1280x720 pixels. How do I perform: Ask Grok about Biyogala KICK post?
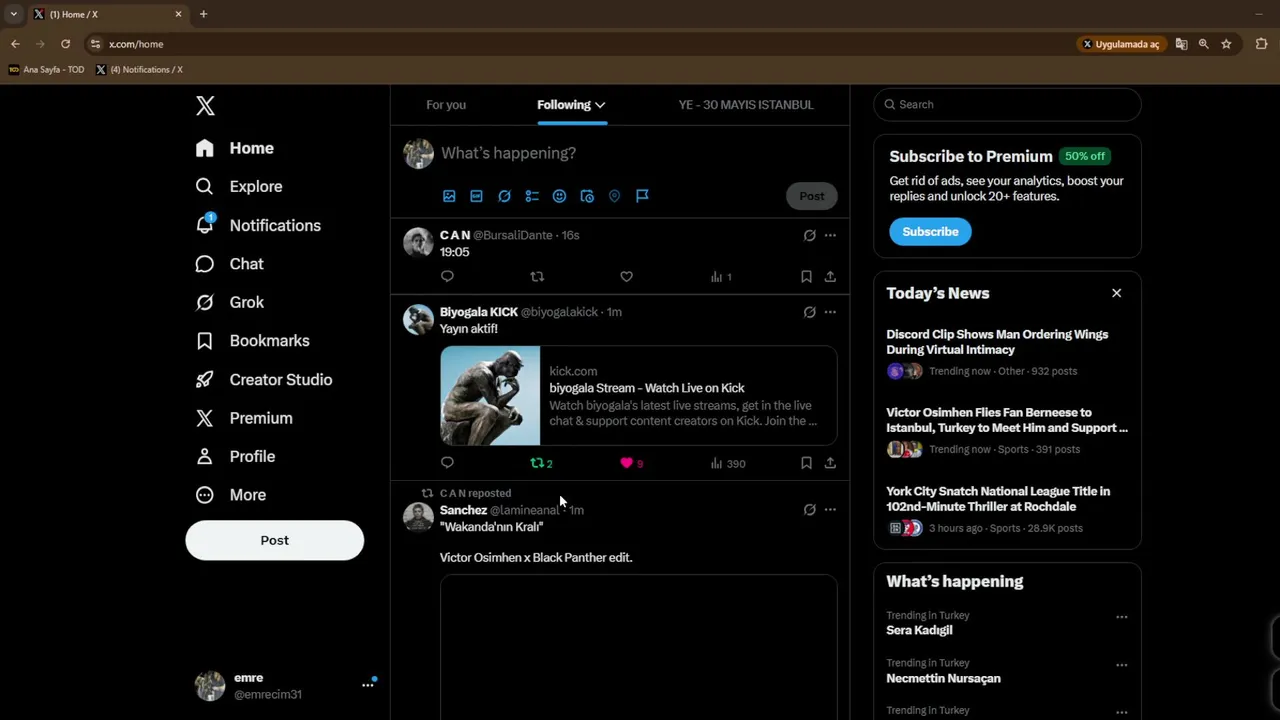(809, 312)
